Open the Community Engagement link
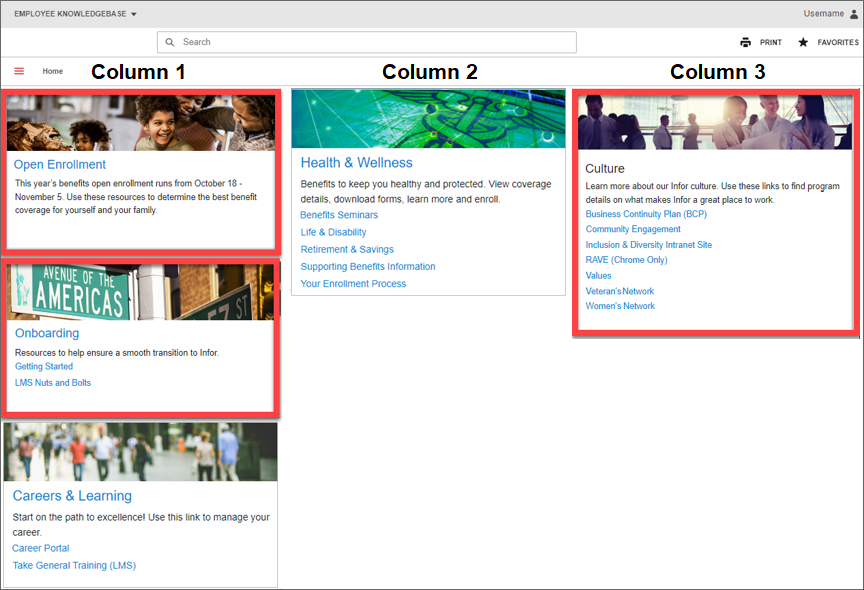864x590 pixels. 633,229
